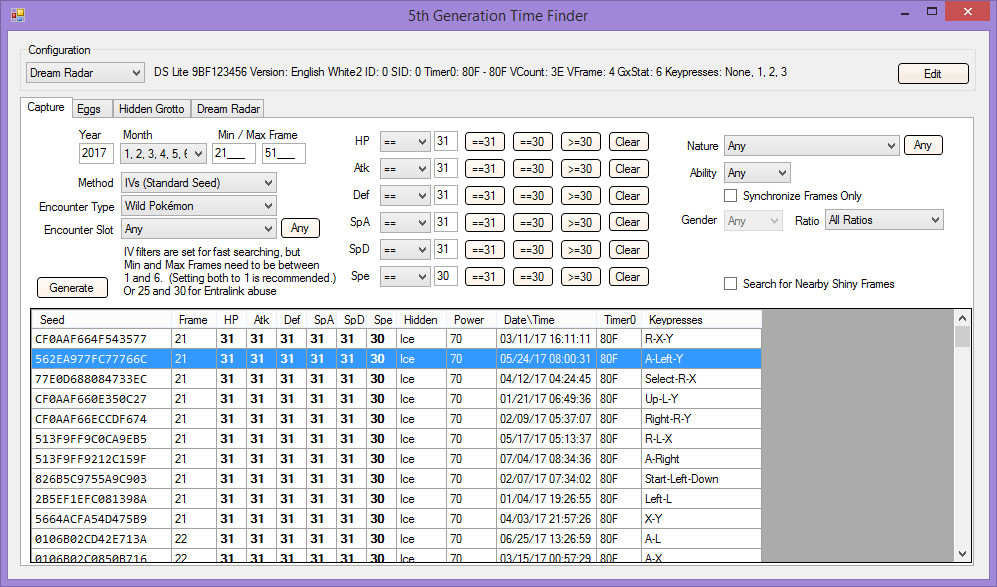Viewport: 997px width, 587px height.
Task: Open the HP comparison operator dropdown
Action: 405,142
